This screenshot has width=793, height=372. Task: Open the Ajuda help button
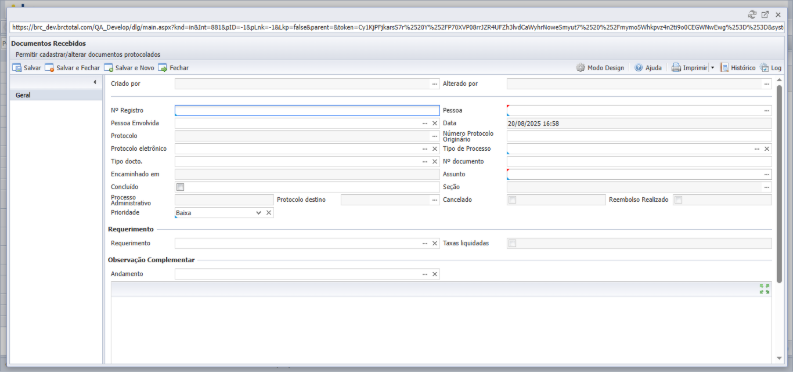648,68
